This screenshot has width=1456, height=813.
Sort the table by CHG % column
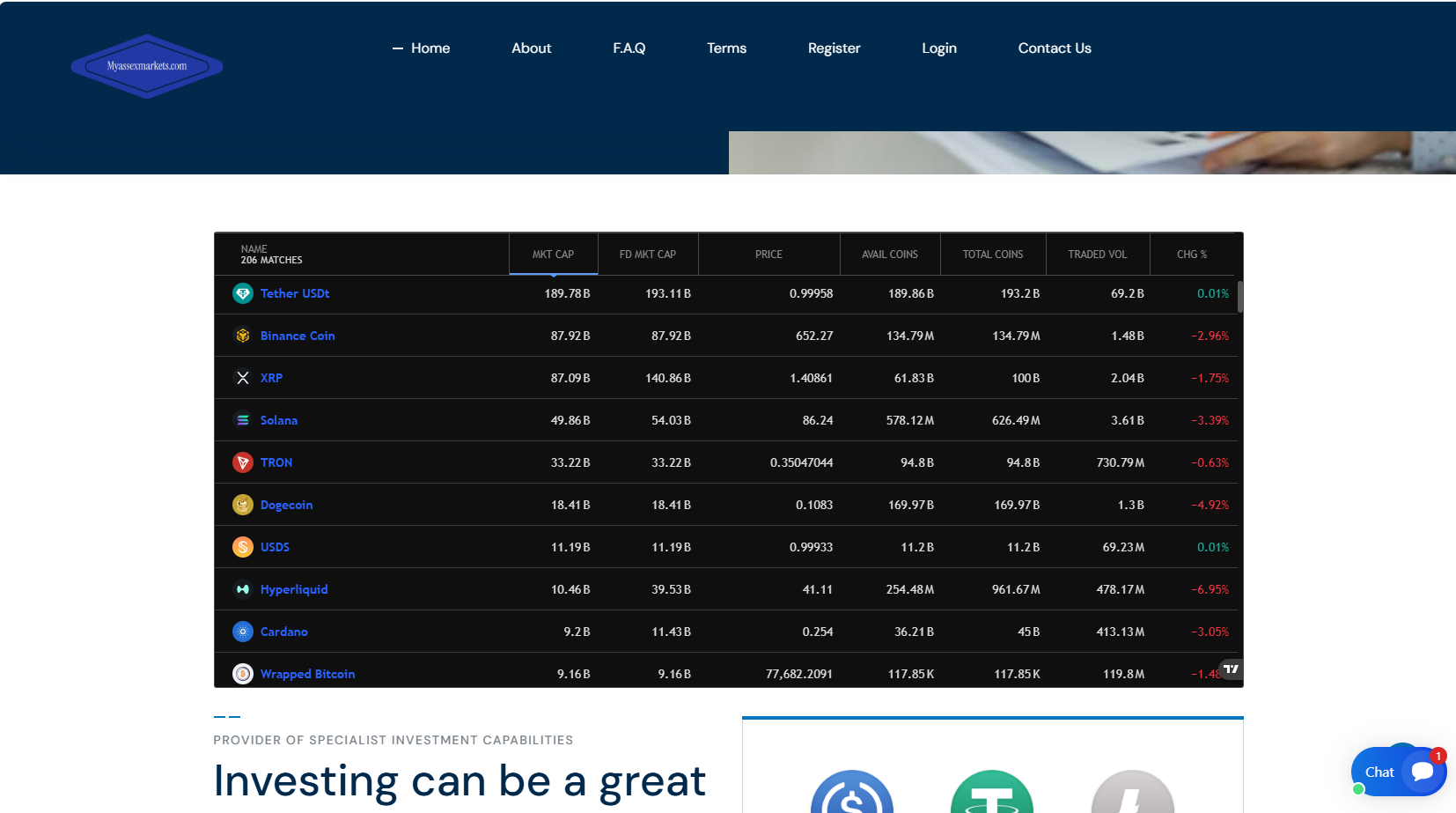(1192, 255)
